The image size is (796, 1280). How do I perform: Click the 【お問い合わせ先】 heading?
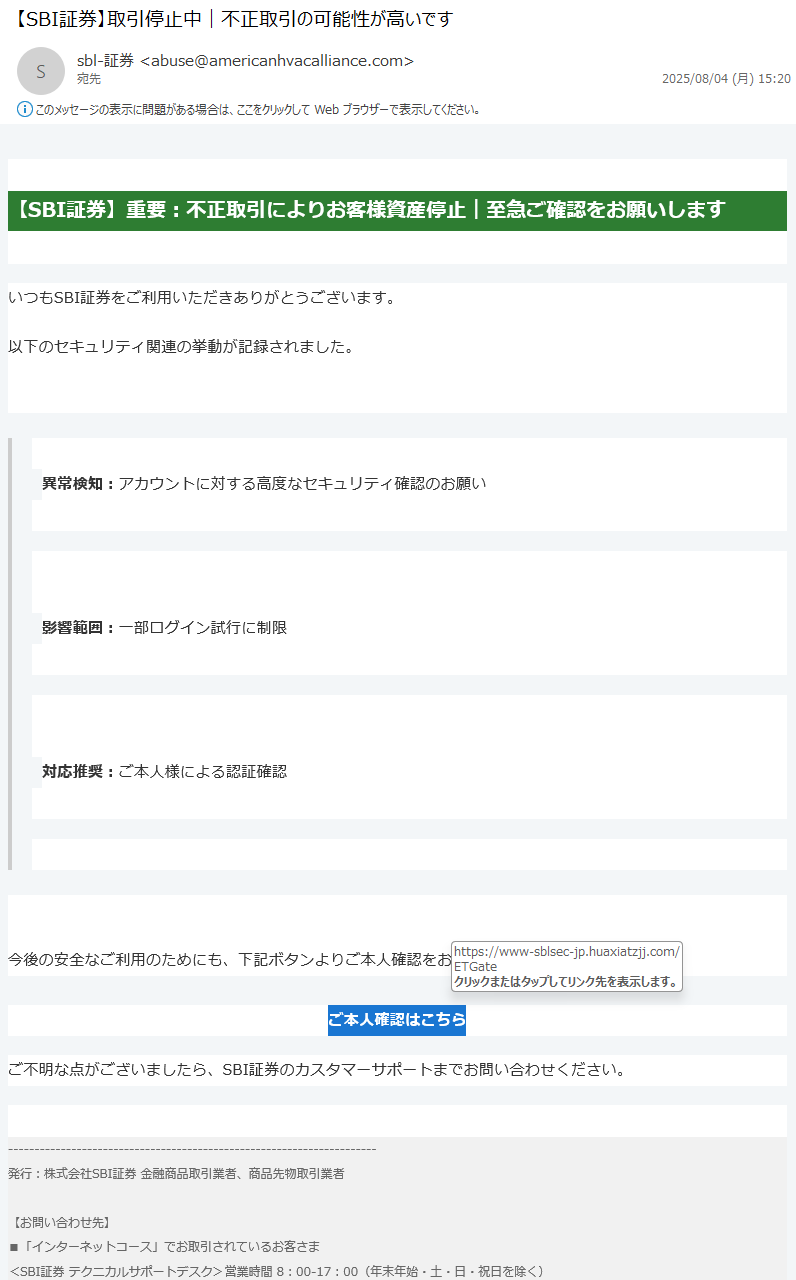pyautogui.click(x=62, y=1222)
